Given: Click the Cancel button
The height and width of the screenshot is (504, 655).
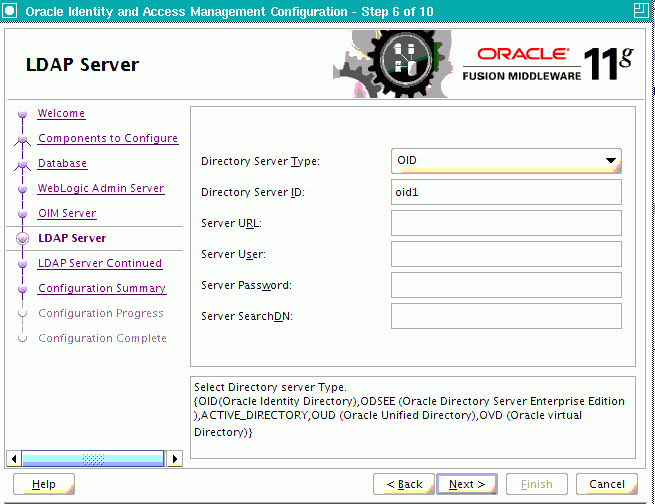Looking at the screenshot, I should click(607, 484).
